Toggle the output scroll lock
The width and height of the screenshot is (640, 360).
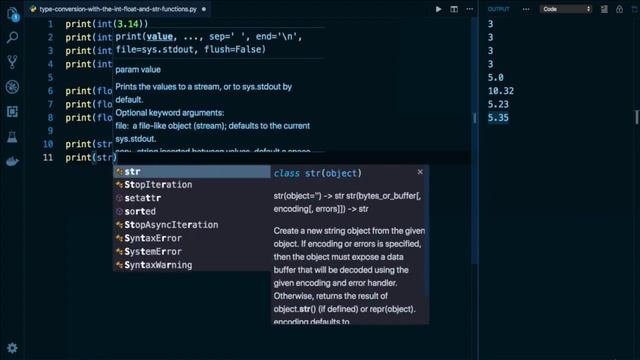(x=620, y=9)
